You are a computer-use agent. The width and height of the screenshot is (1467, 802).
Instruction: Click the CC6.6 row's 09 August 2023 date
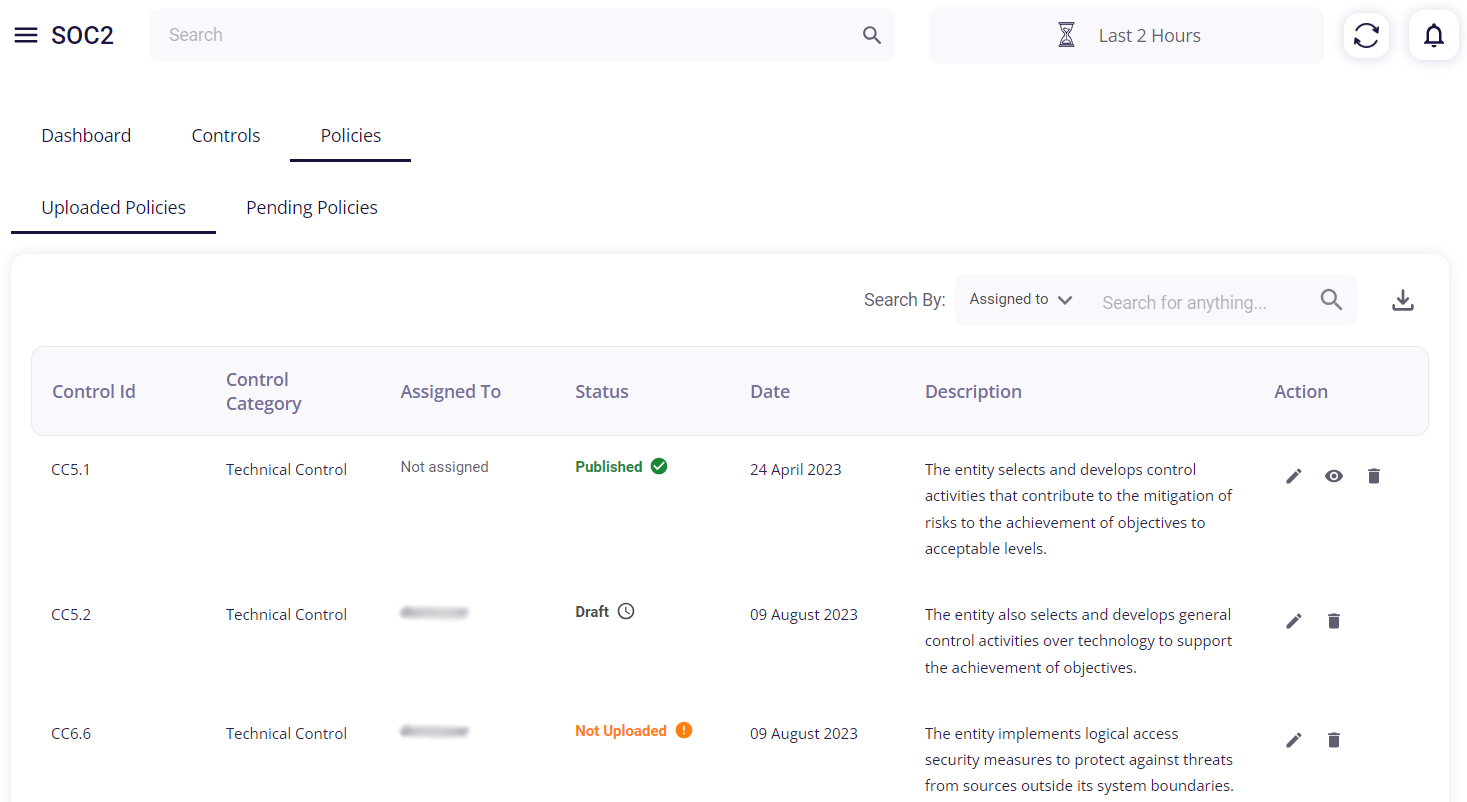click(x=804, y=733)
